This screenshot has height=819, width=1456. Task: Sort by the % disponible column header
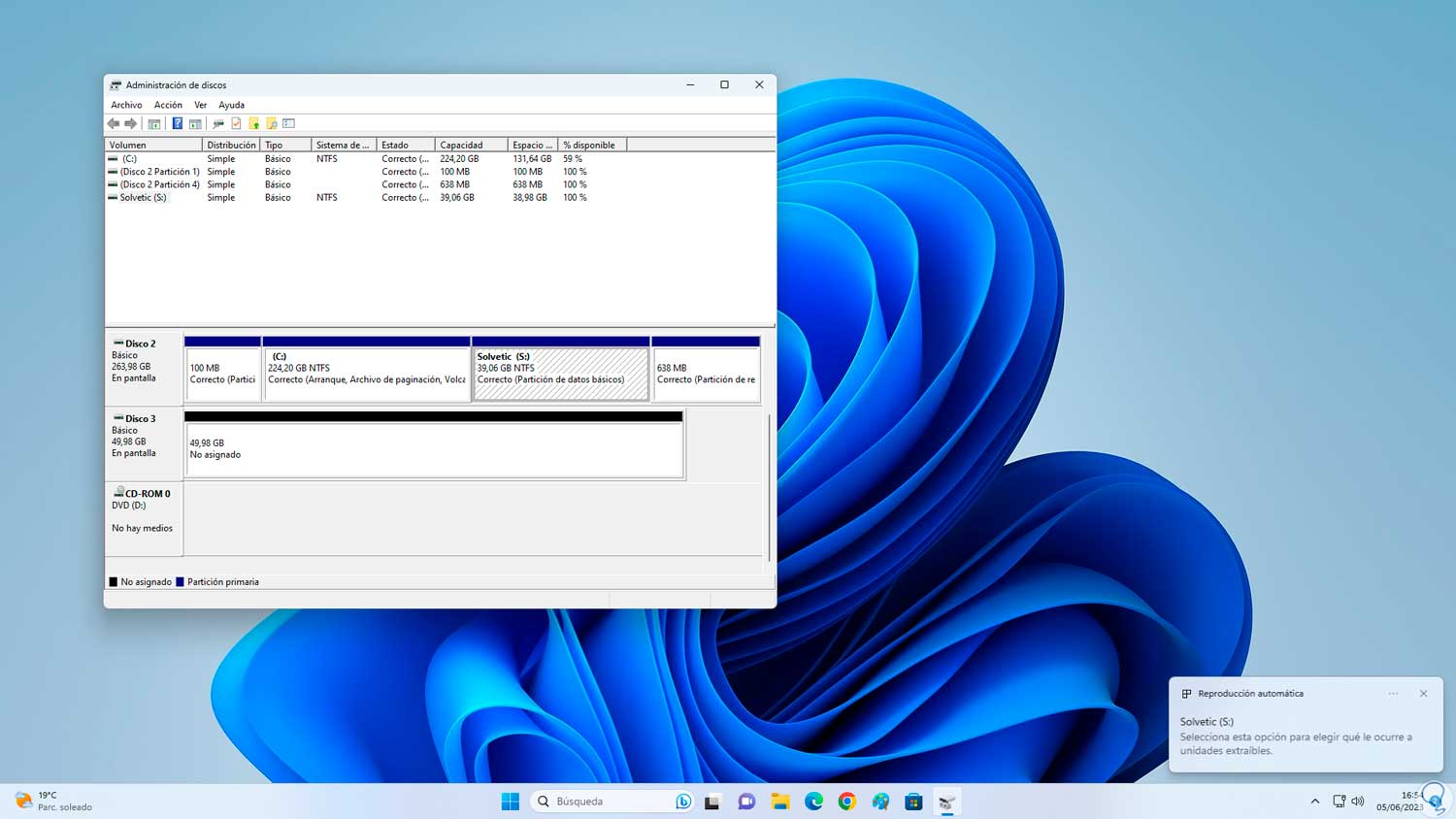[590, 145]
